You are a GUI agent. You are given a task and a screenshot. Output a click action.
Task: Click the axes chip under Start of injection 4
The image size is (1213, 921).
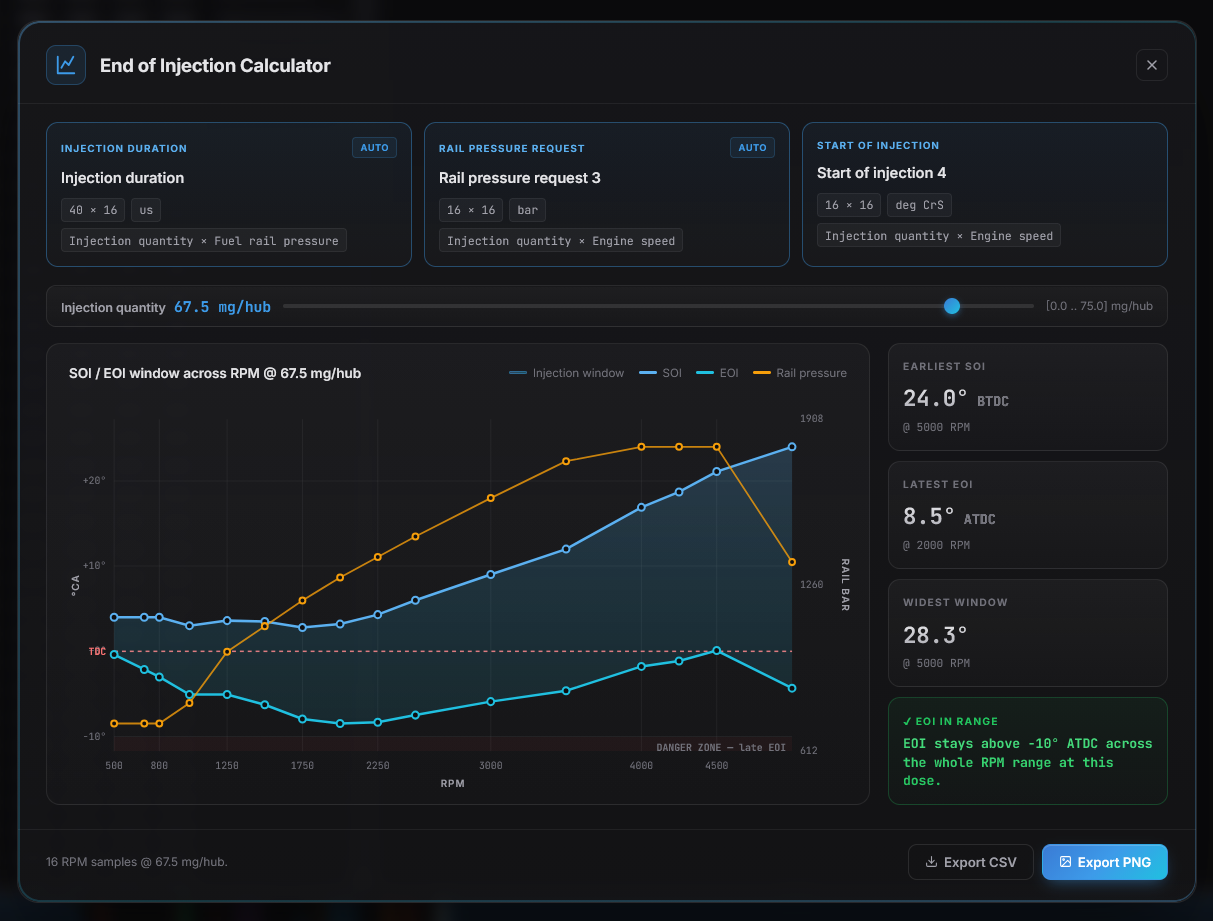click(x=939, y=236)
